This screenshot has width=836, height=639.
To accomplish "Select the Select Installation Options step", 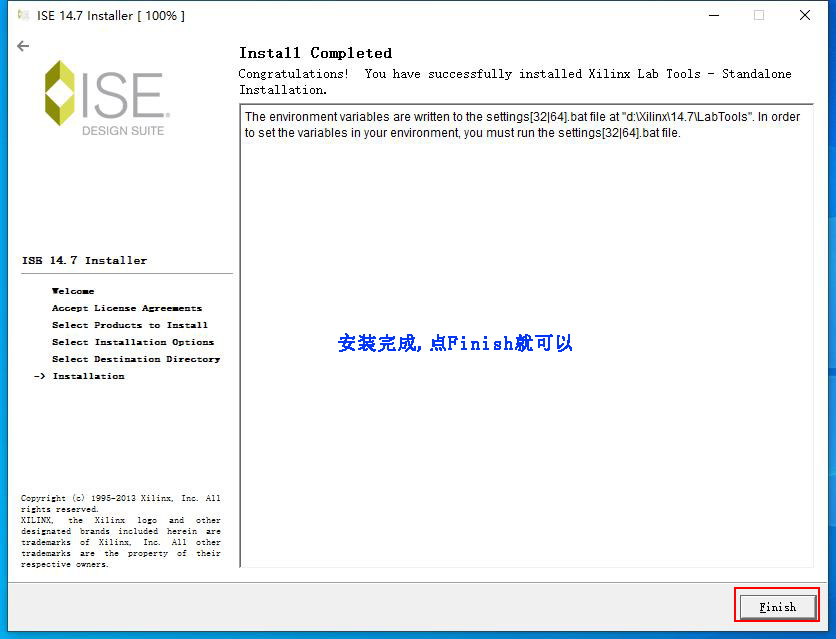I will pos(132,342).
